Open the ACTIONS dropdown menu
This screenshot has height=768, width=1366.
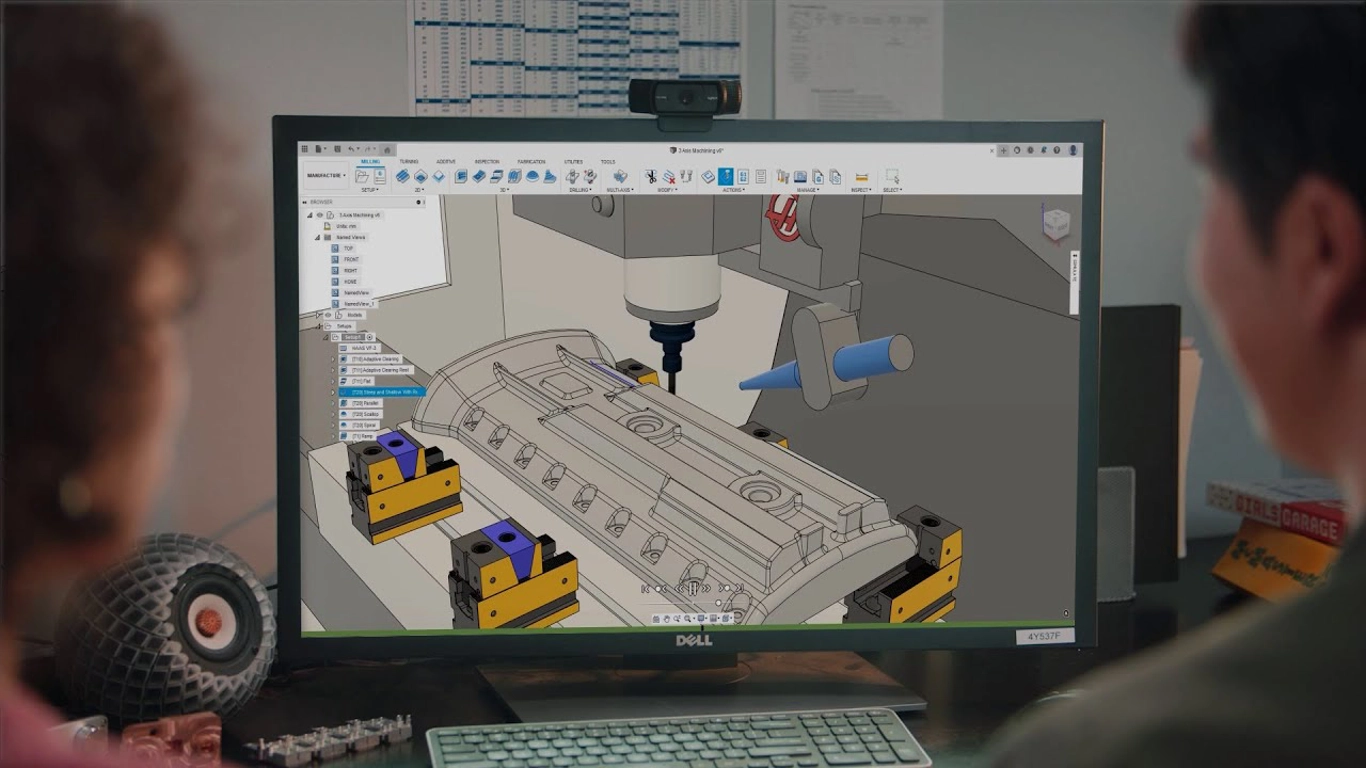click(x=734, y=190)
